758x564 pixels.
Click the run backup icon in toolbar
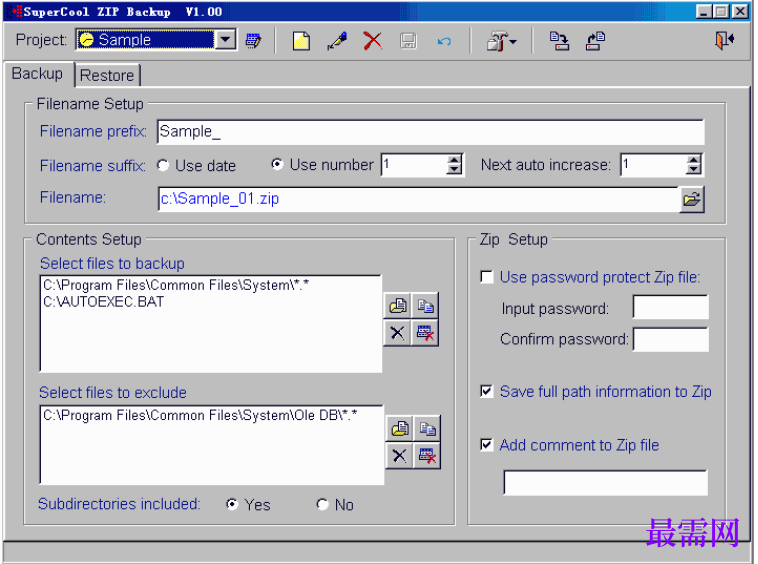coord(559,41)
